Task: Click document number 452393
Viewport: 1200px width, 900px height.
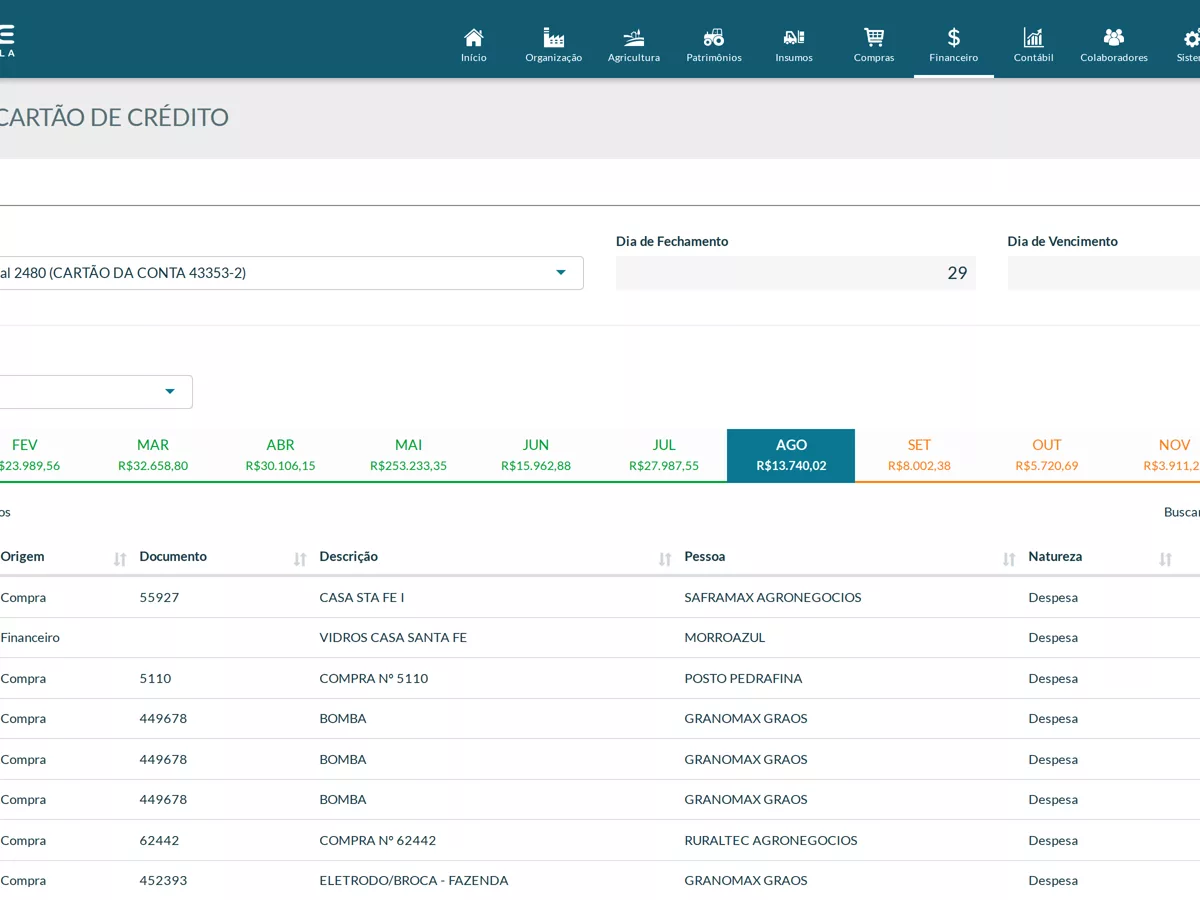Action: point(163,880)
